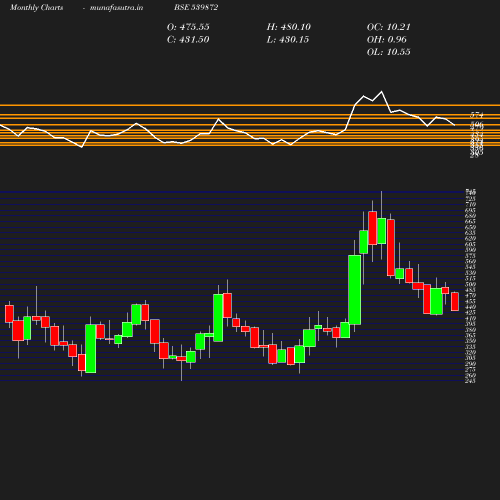Click the '290' price axis label

pos(470,364)
